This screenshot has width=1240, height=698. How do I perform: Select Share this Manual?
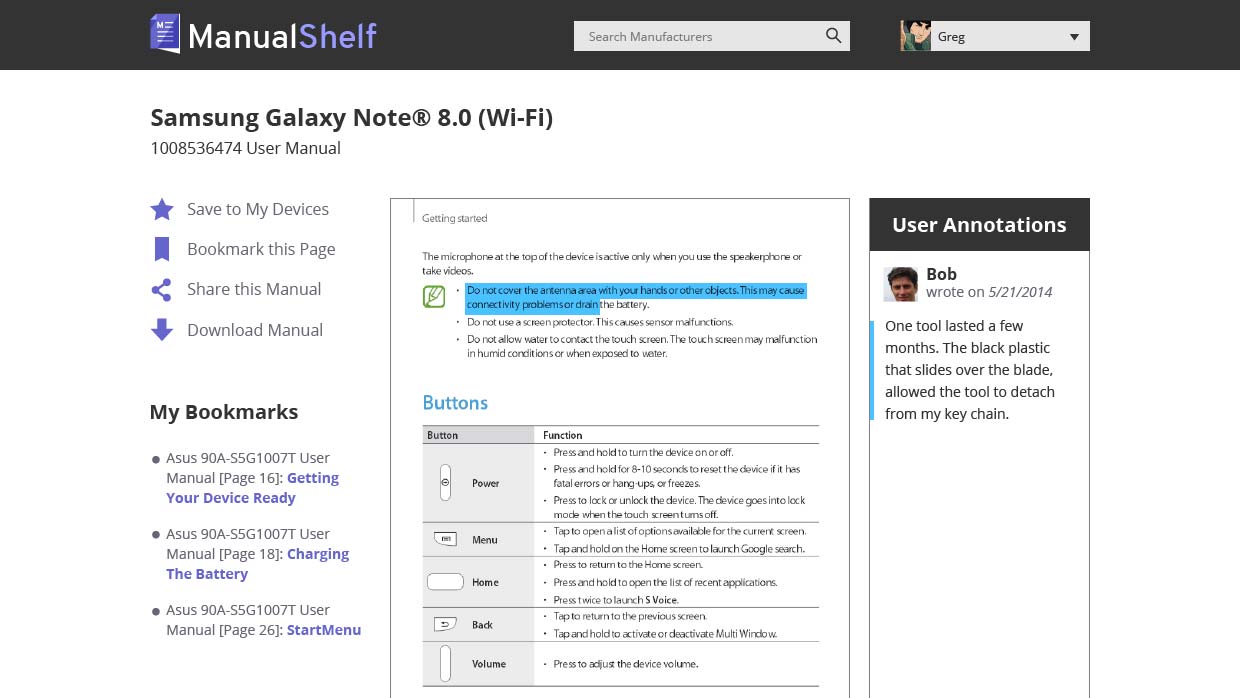(x=254, y=289)
